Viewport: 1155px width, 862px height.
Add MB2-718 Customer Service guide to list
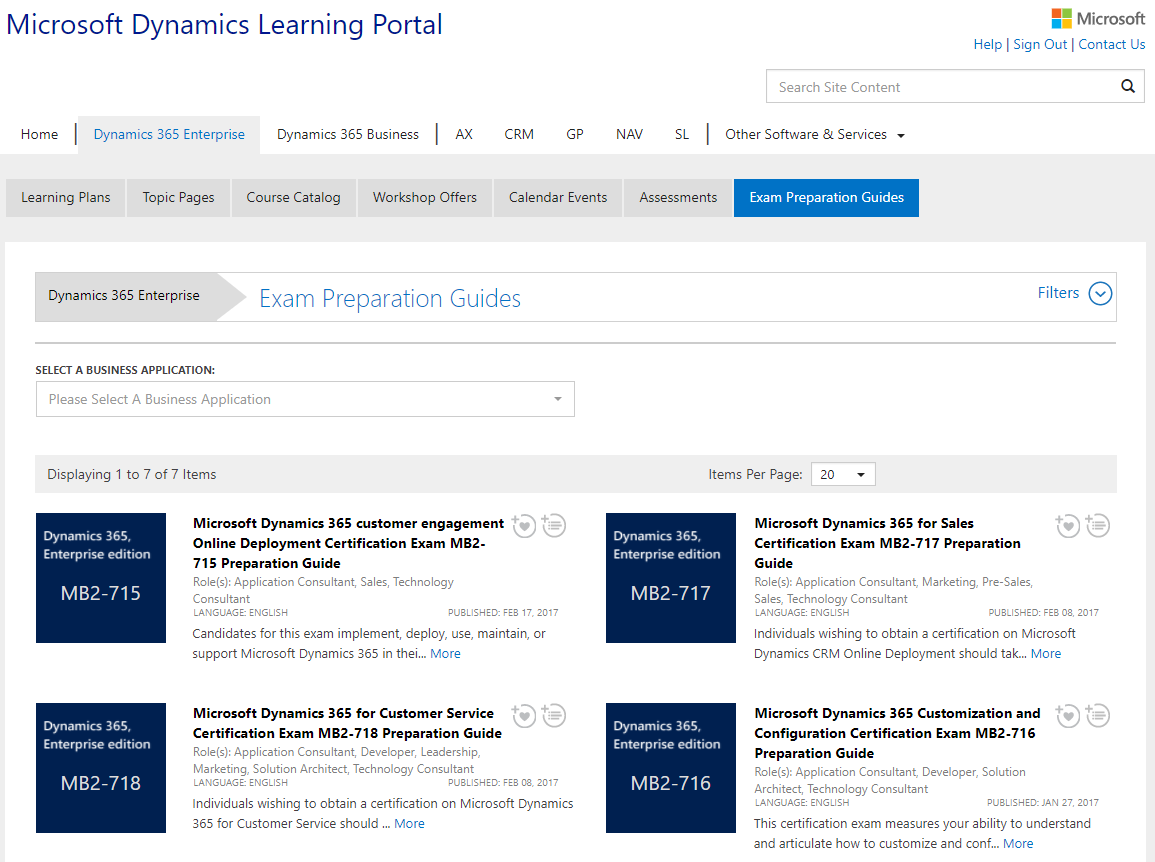click(x=554, y=715)
